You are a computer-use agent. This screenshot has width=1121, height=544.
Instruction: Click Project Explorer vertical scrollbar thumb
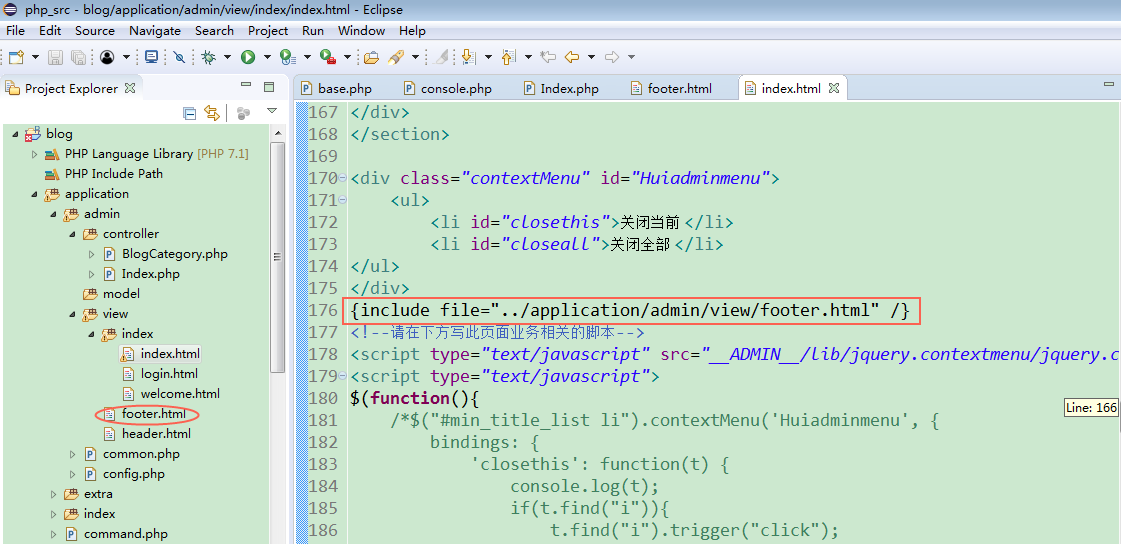[x=278, y=257]
